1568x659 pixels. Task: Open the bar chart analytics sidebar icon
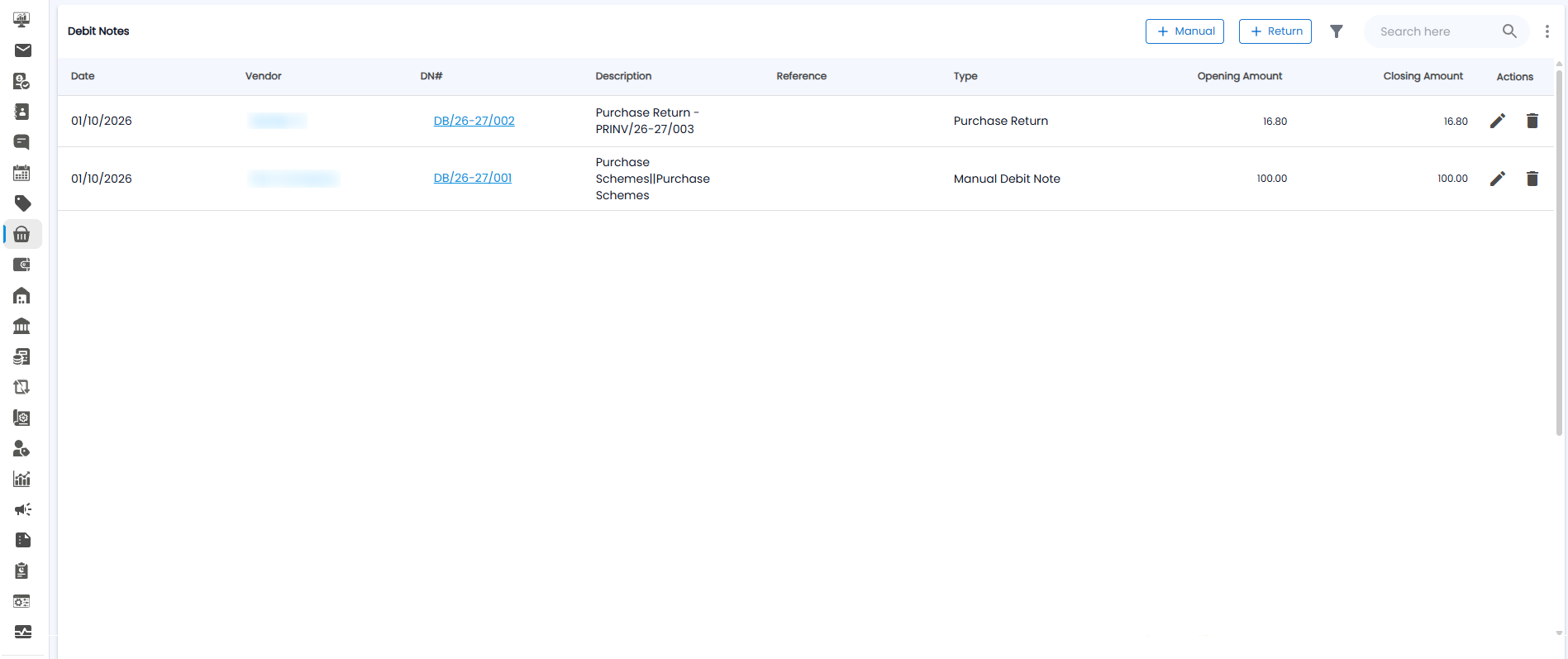[x=22, y=479]
